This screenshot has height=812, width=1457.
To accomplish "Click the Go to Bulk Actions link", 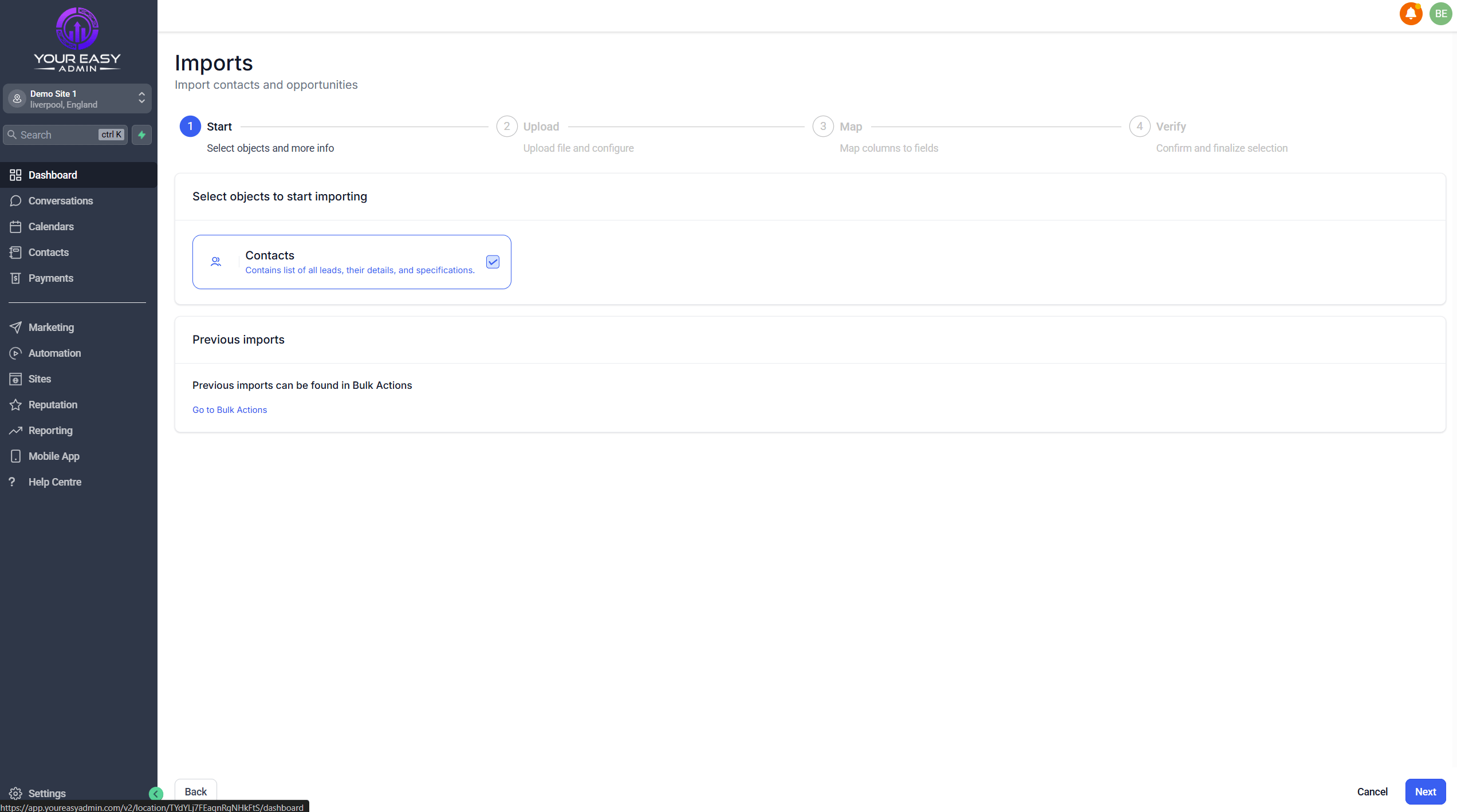I will tap(230, 410).
